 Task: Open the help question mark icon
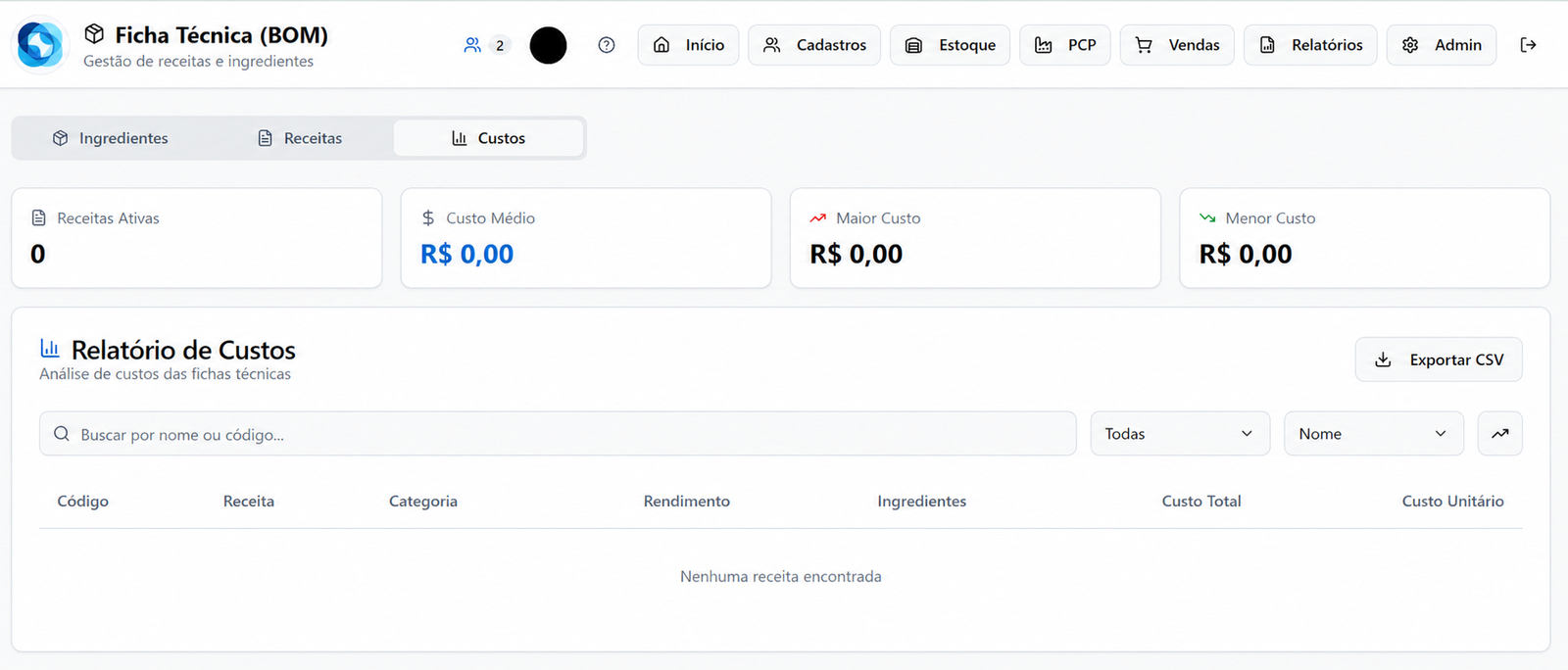click(607, 45)
